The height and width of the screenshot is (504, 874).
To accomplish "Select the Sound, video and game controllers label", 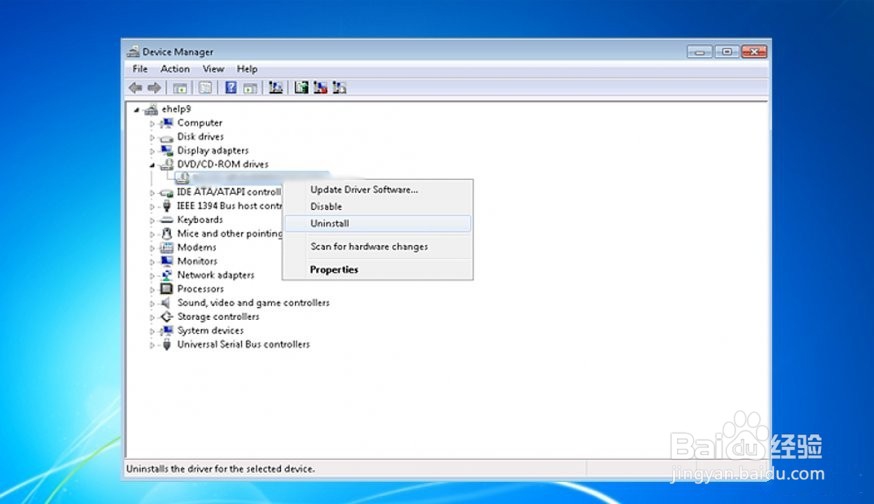I will (x=253, y=303).
